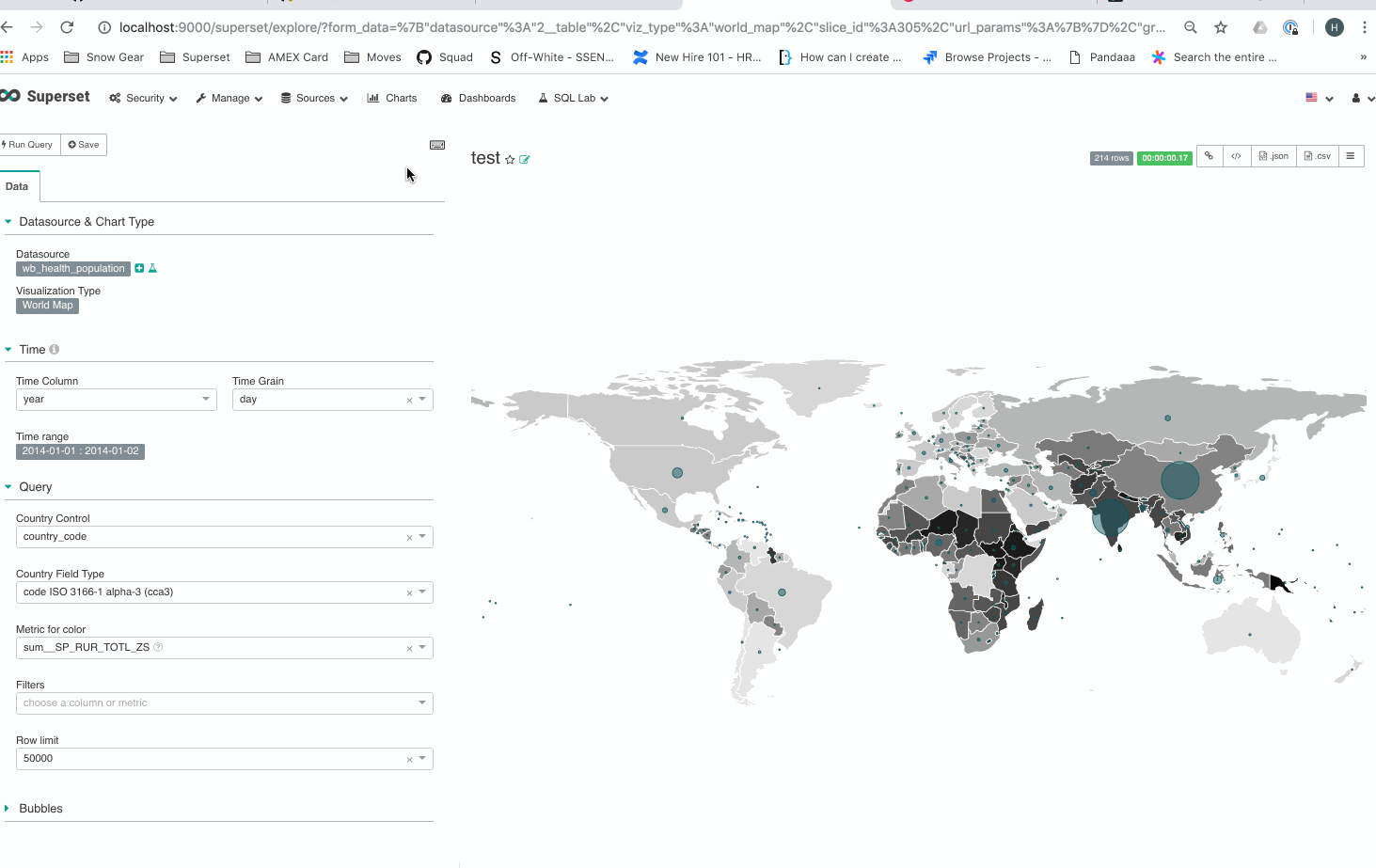Go back using the browser back arrow

coord(7,27)
